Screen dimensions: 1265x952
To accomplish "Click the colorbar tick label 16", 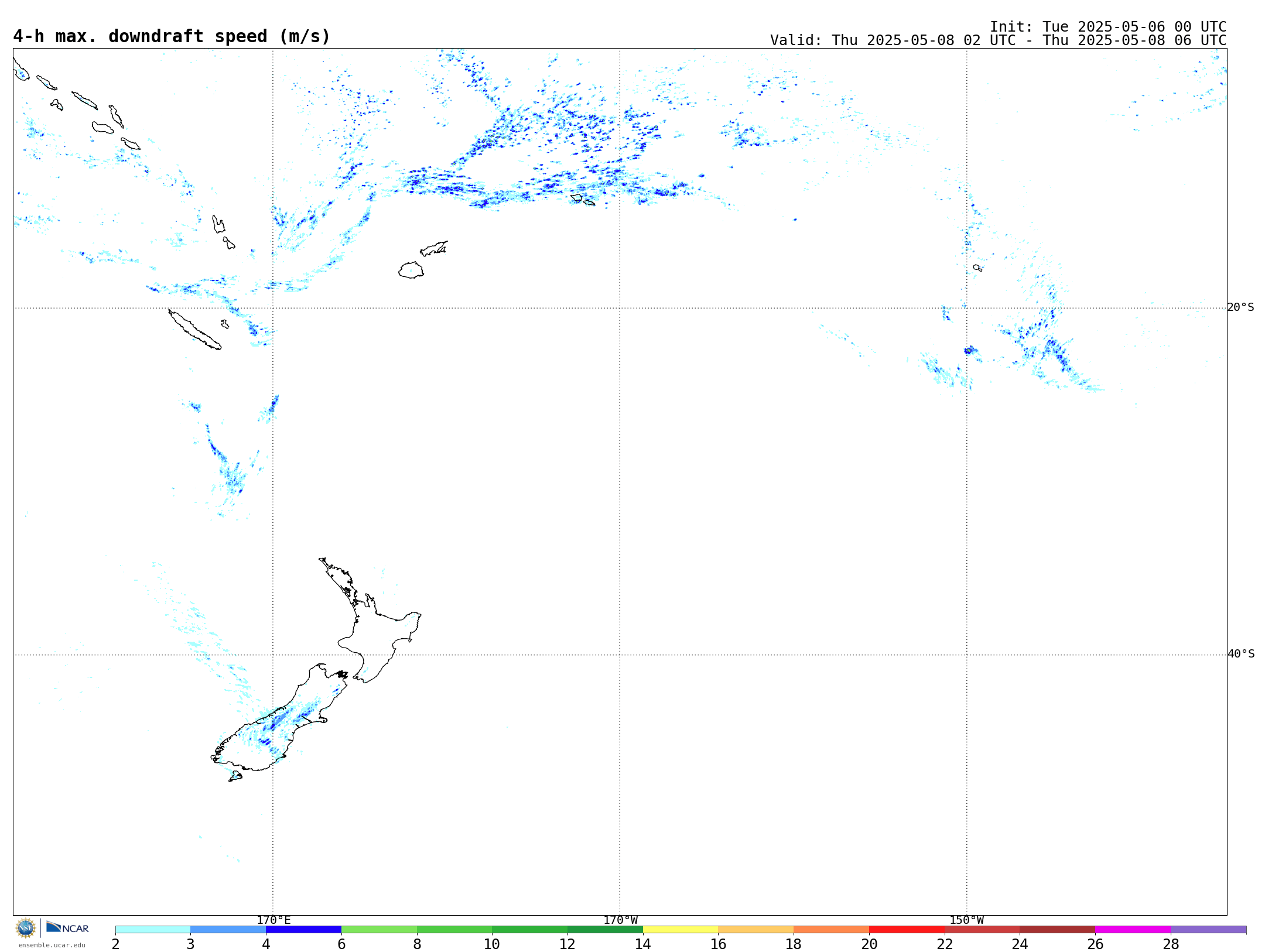I will pos(718,944).
